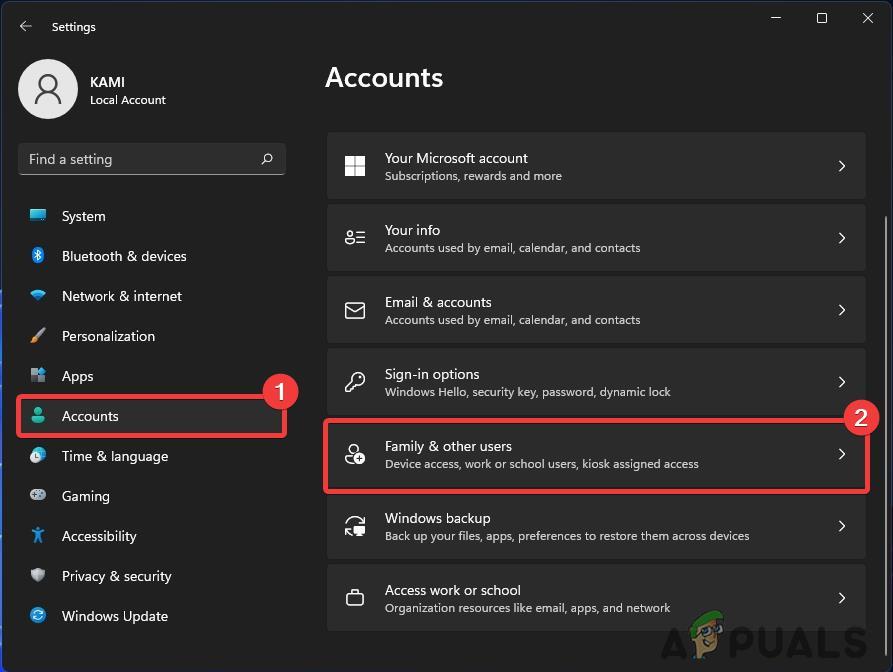Click the Accessibility figure icon
The height and width of the screenshot is (672, 893).
point(38,536)
